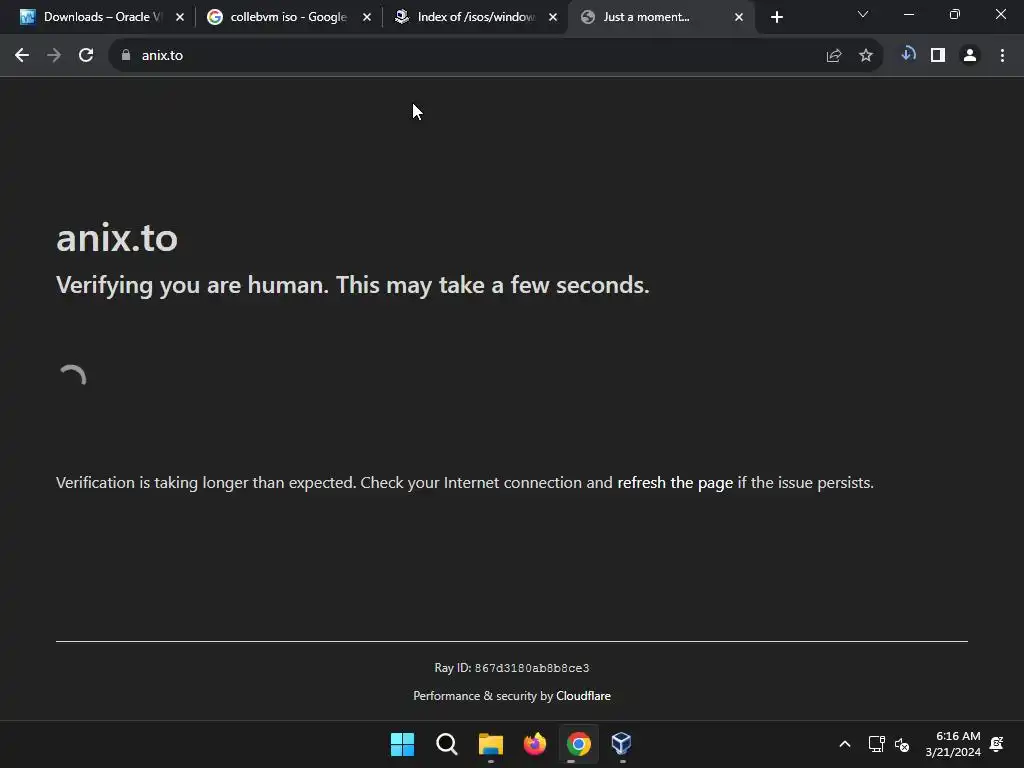The image size is (1024, 768).
Task: Open File Explorer from taskbar
Action: pyautogui.click(x=490, y=744)
